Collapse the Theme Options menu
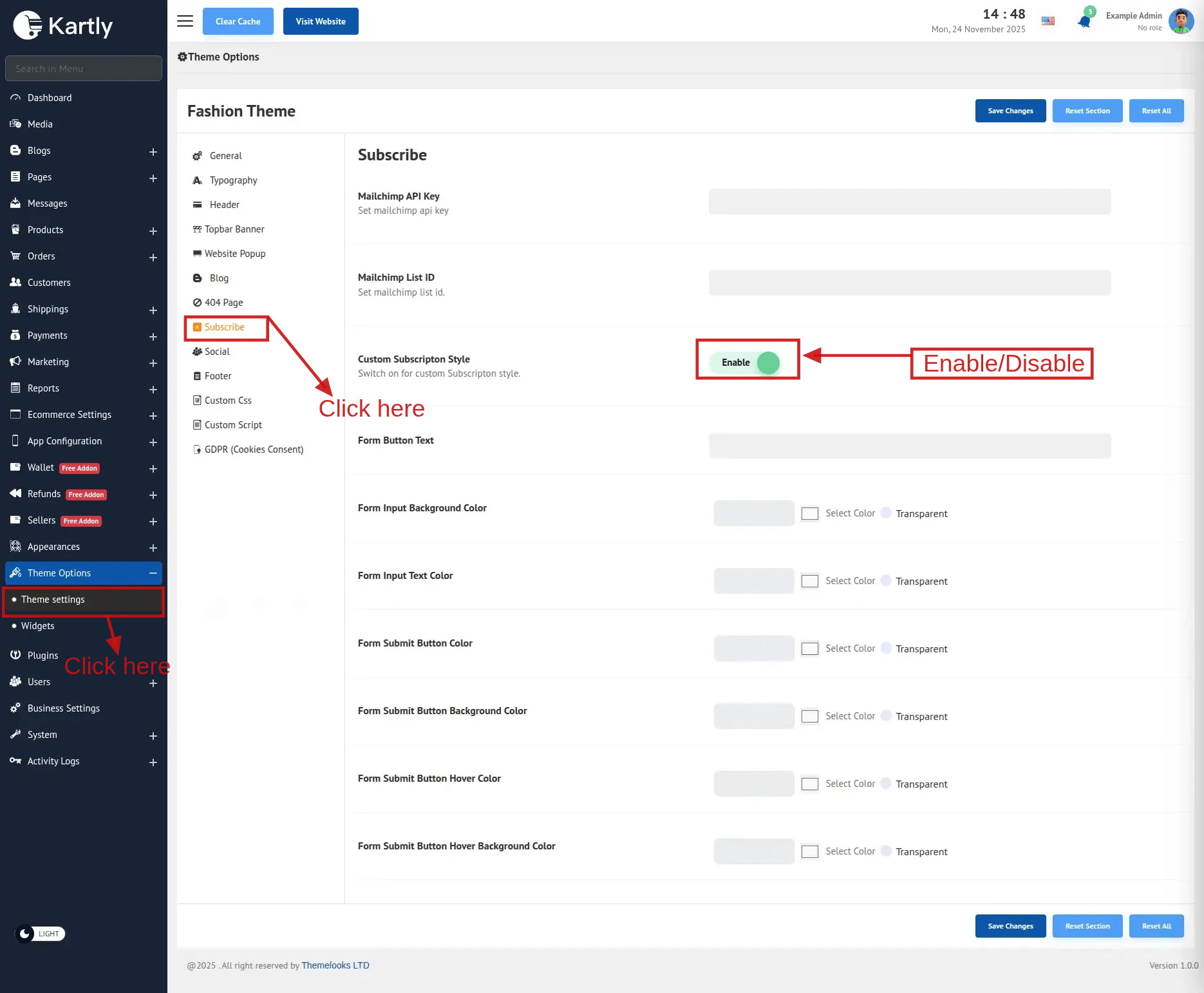Viewport: 1204px width, 993px height. point(153,573)
